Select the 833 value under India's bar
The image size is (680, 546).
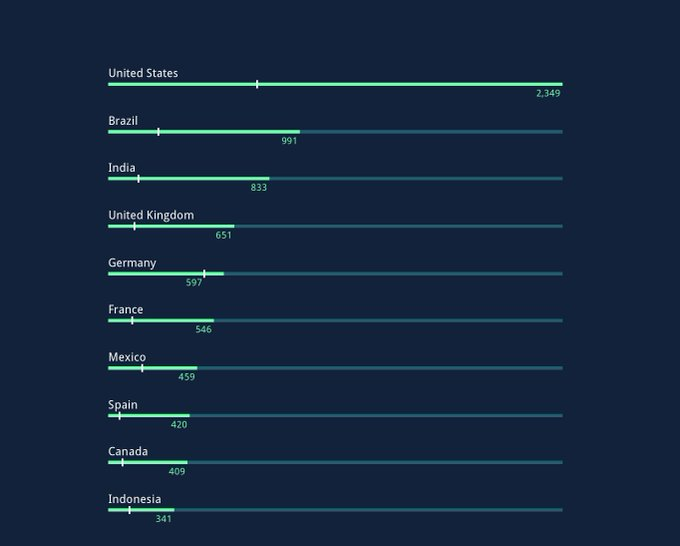click(259, 188)
